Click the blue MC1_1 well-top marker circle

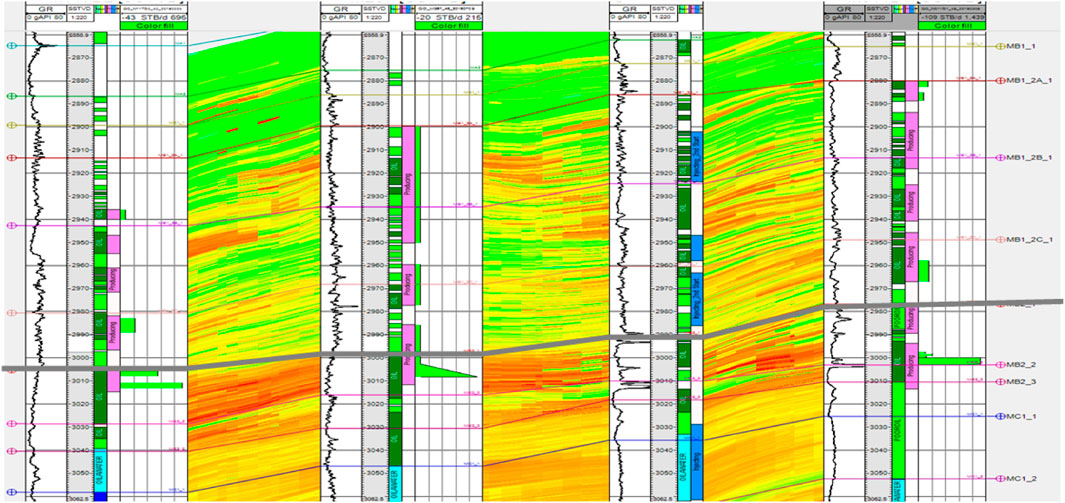click(x=1000, y=416)
